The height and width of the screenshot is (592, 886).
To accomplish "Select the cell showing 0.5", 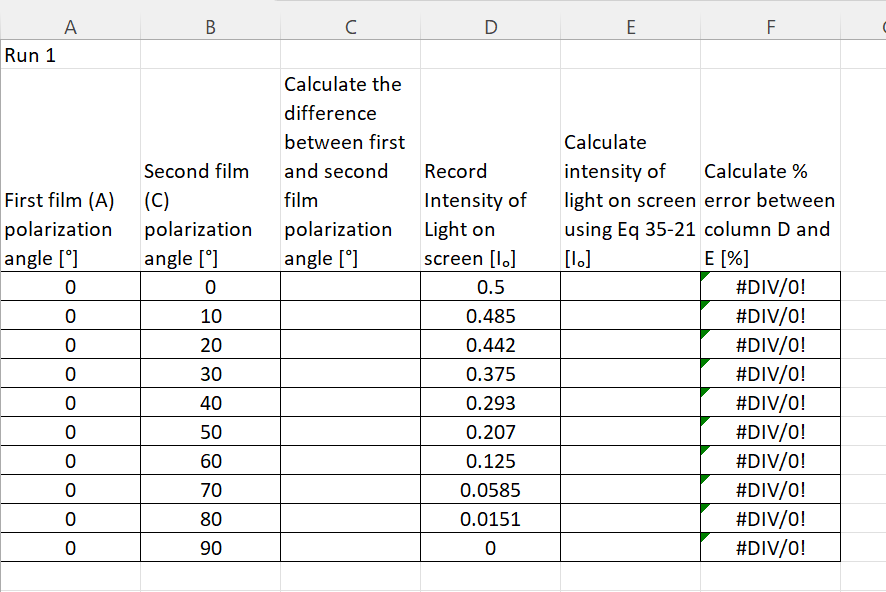I will 490,286.
